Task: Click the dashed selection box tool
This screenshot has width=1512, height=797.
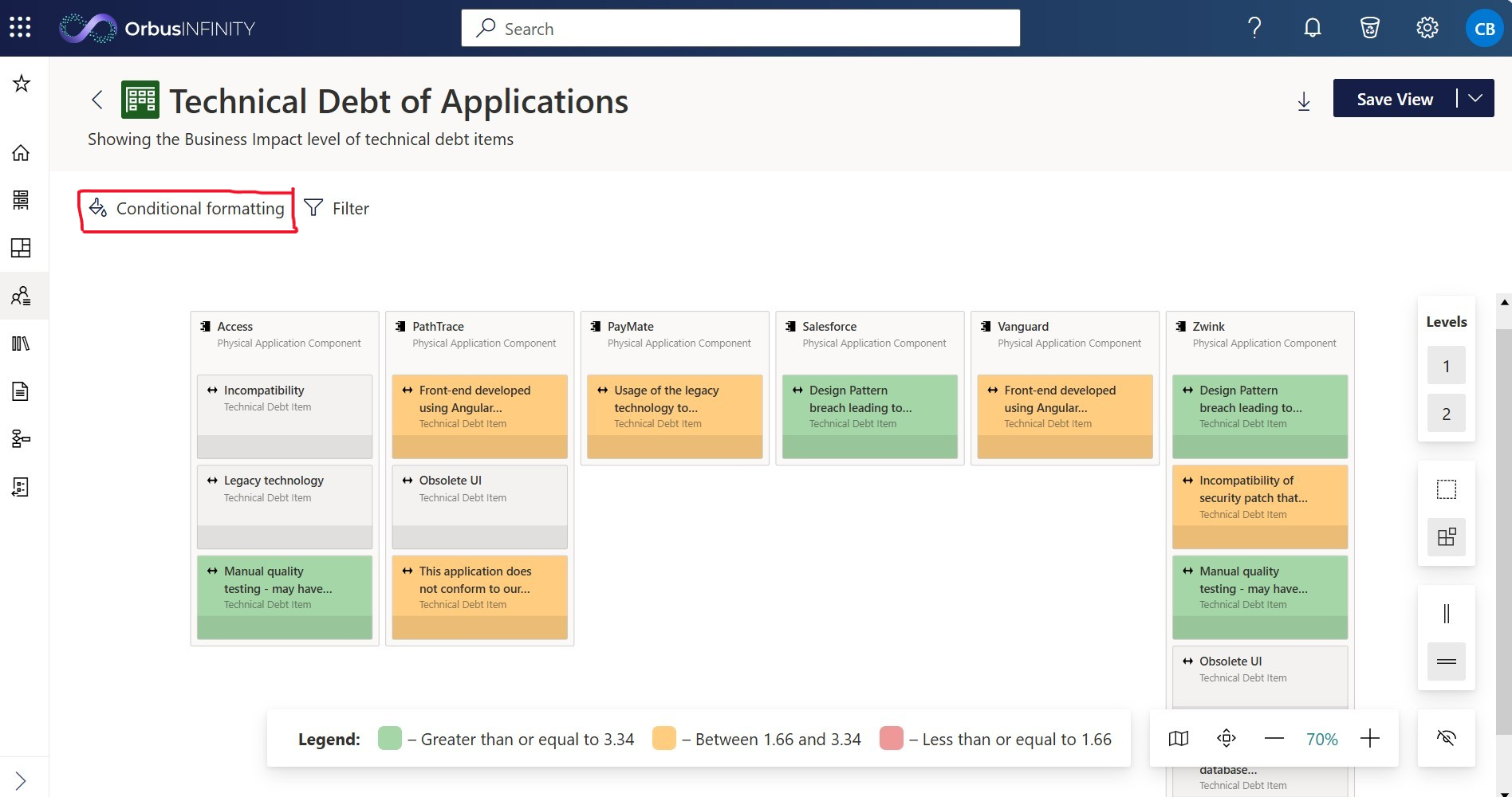Action: pos(1446,489)
